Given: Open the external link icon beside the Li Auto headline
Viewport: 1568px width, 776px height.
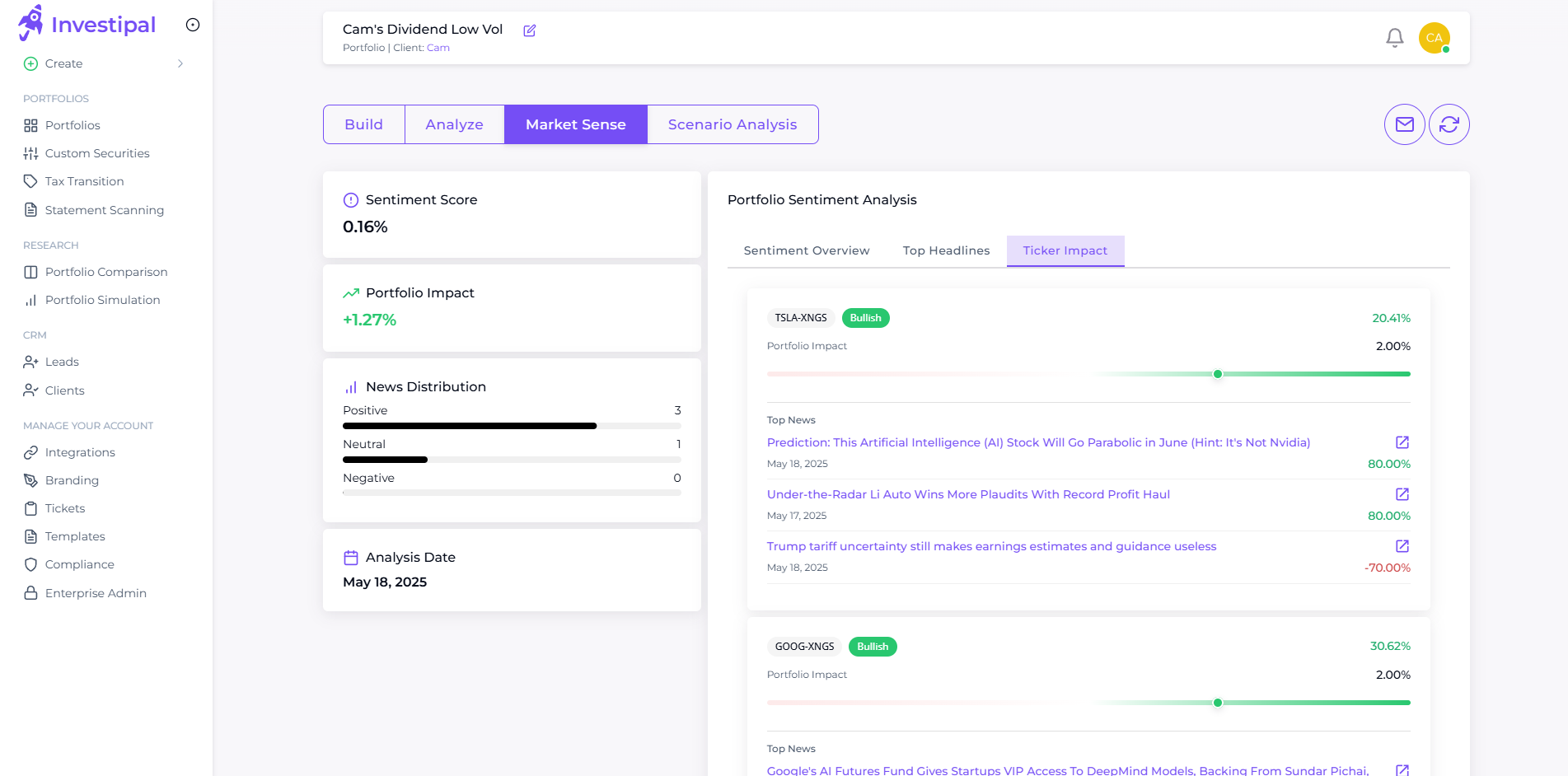Looking at the screenshot, I should click(1402, 494).
